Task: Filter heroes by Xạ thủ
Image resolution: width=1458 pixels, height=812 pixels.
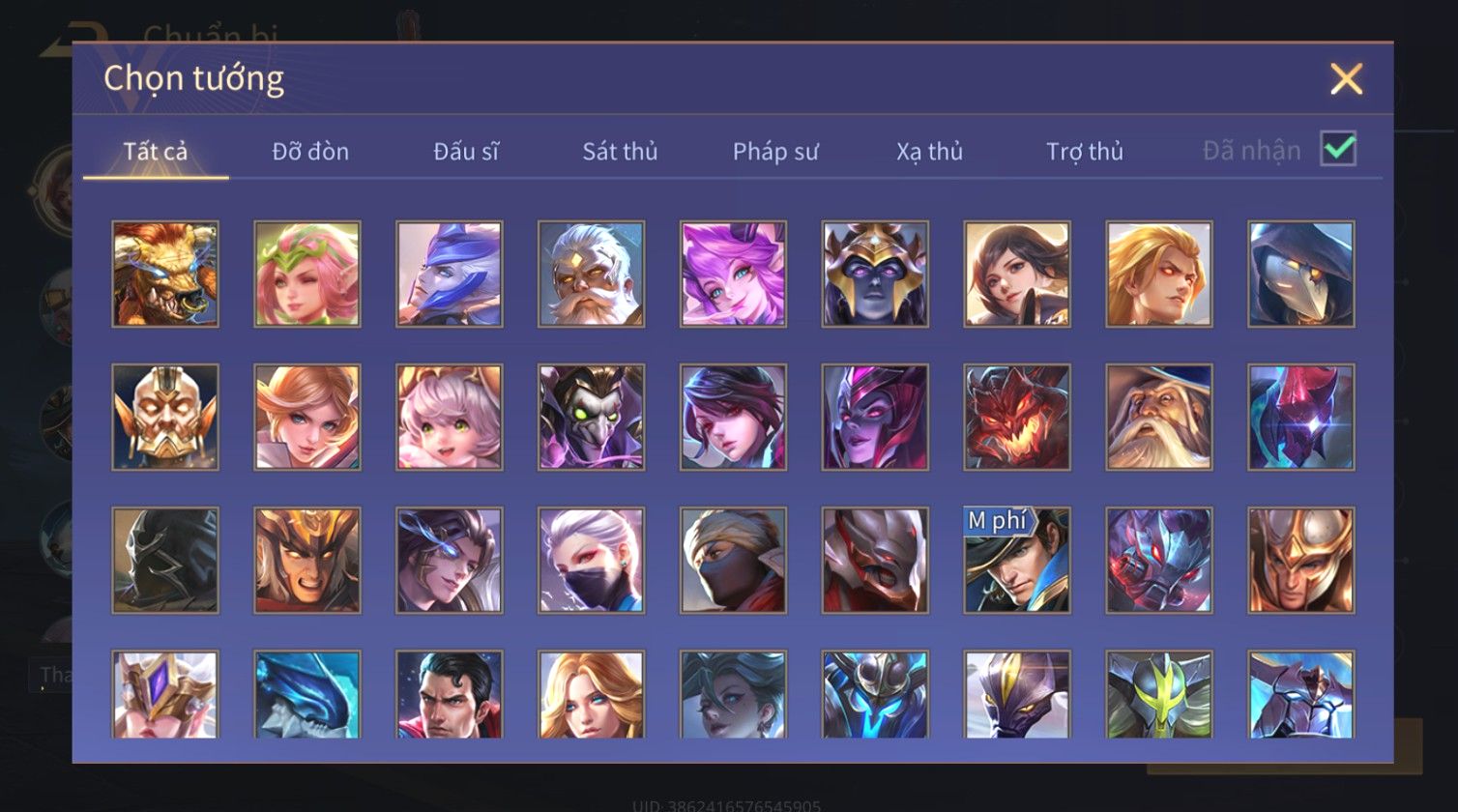Action: [x=929, y=152]
